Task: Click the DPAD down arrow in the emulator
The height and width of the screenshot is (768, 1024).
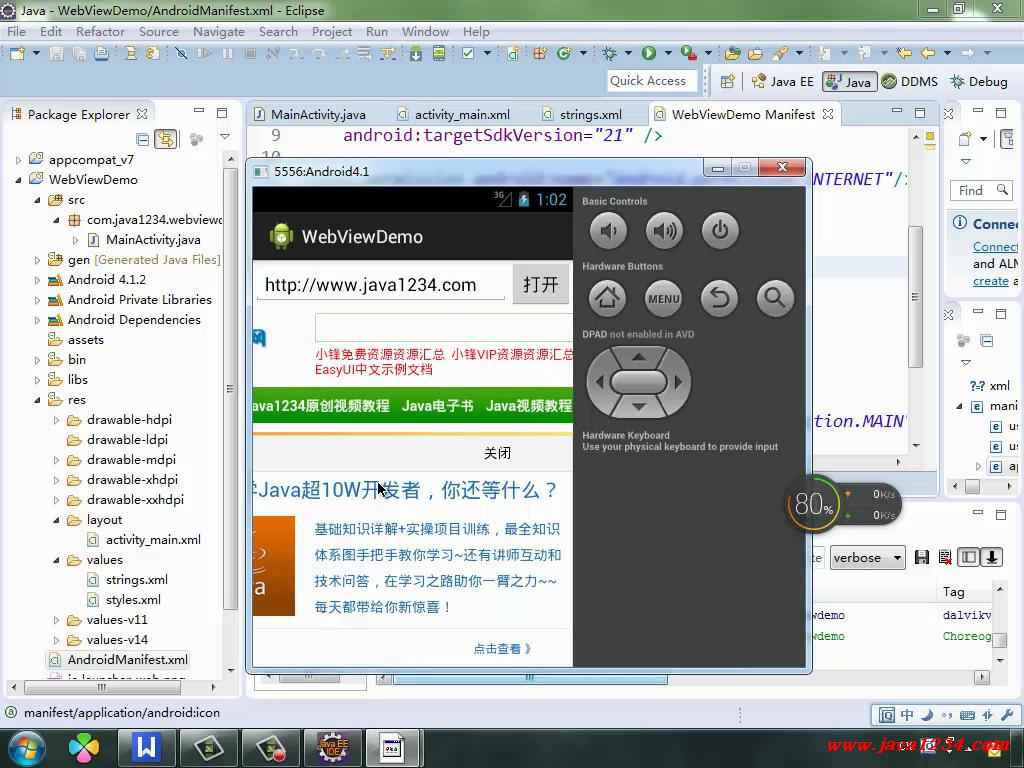Action: tap(639, 407)
